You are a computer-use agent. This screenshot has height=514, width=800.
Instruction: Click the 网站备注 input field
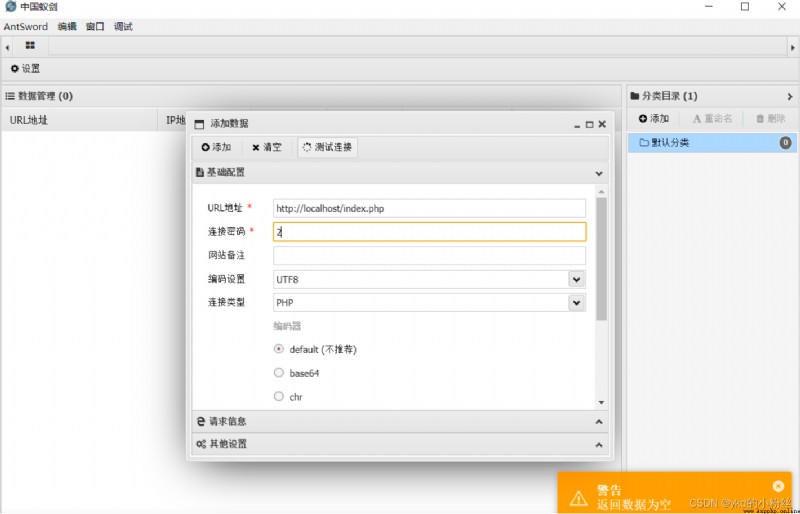pos(429,255)
